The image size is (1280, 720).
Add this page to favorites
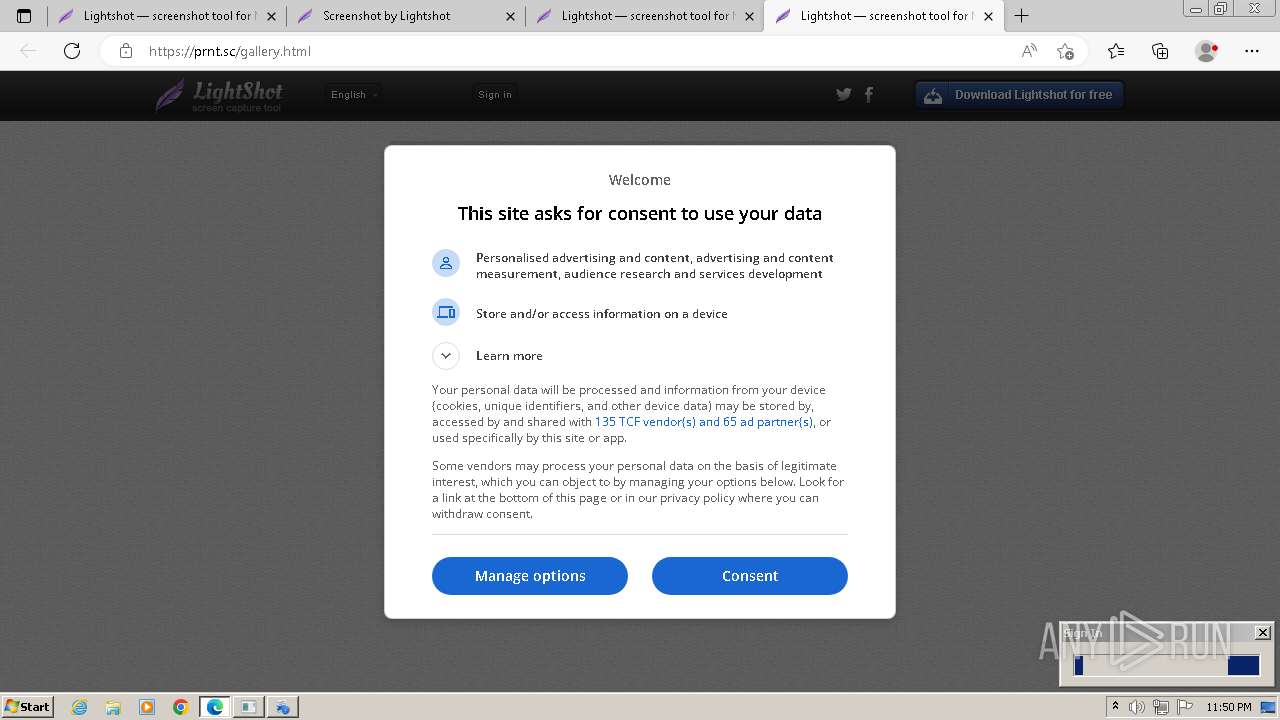1065,51
